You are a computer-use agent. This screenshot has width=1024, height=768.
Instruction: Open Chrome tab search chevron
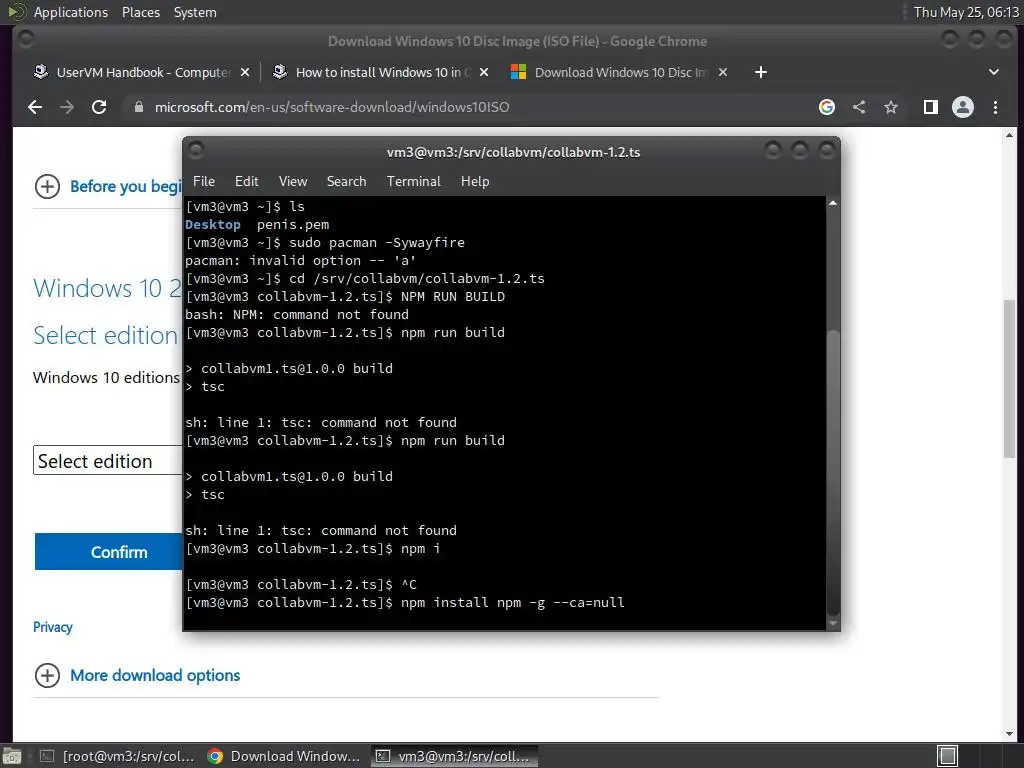pyautogui.click(x=994, y=72)
